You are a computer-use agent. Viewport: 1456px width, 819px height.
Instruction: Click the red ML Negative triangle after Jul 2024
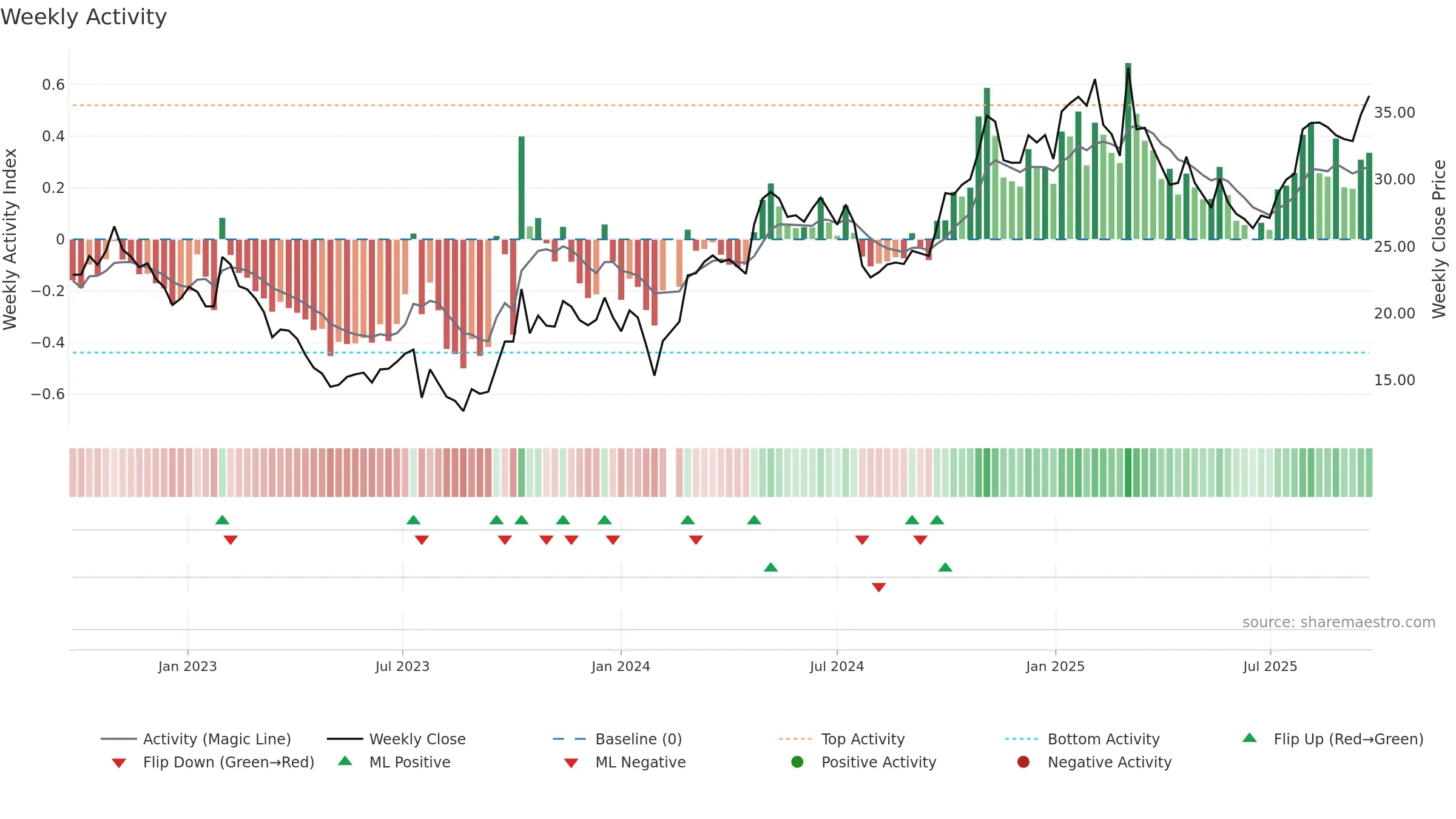[879, 587]
